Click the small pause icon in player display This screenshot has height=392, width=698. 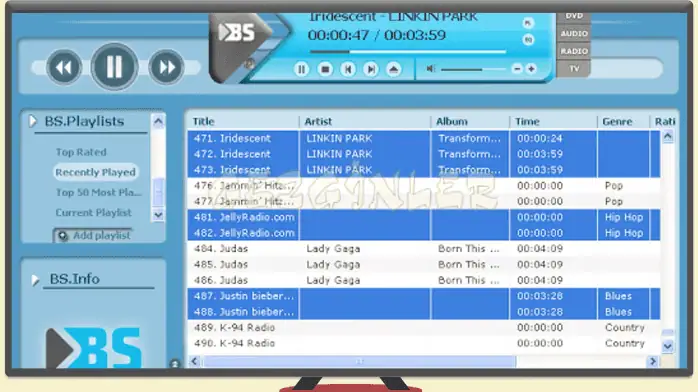(x=301, y=69)
